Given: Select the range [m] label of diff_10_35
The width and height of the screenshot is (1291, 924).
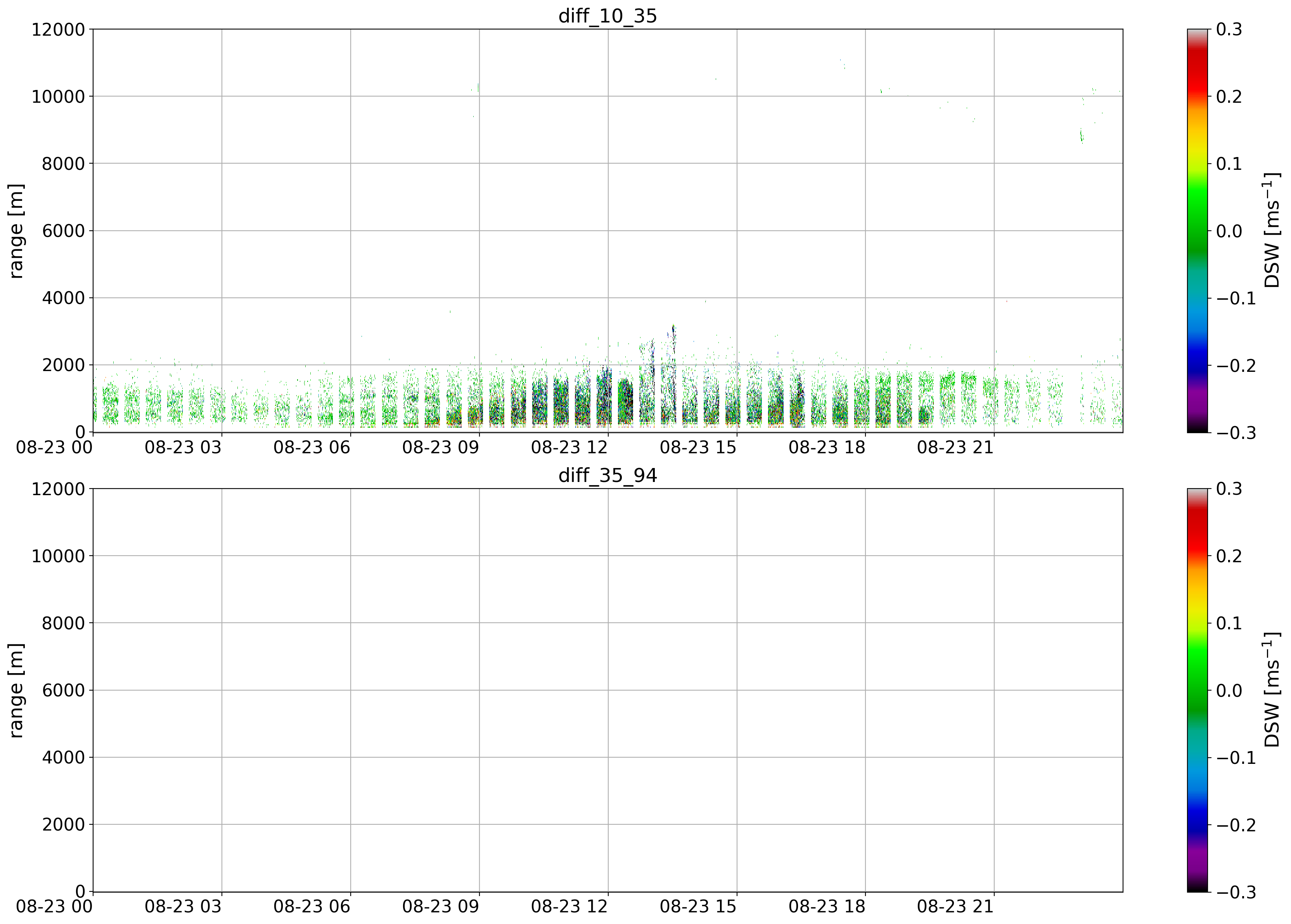Looking at the screenshot, I should [x=17, y=230].
